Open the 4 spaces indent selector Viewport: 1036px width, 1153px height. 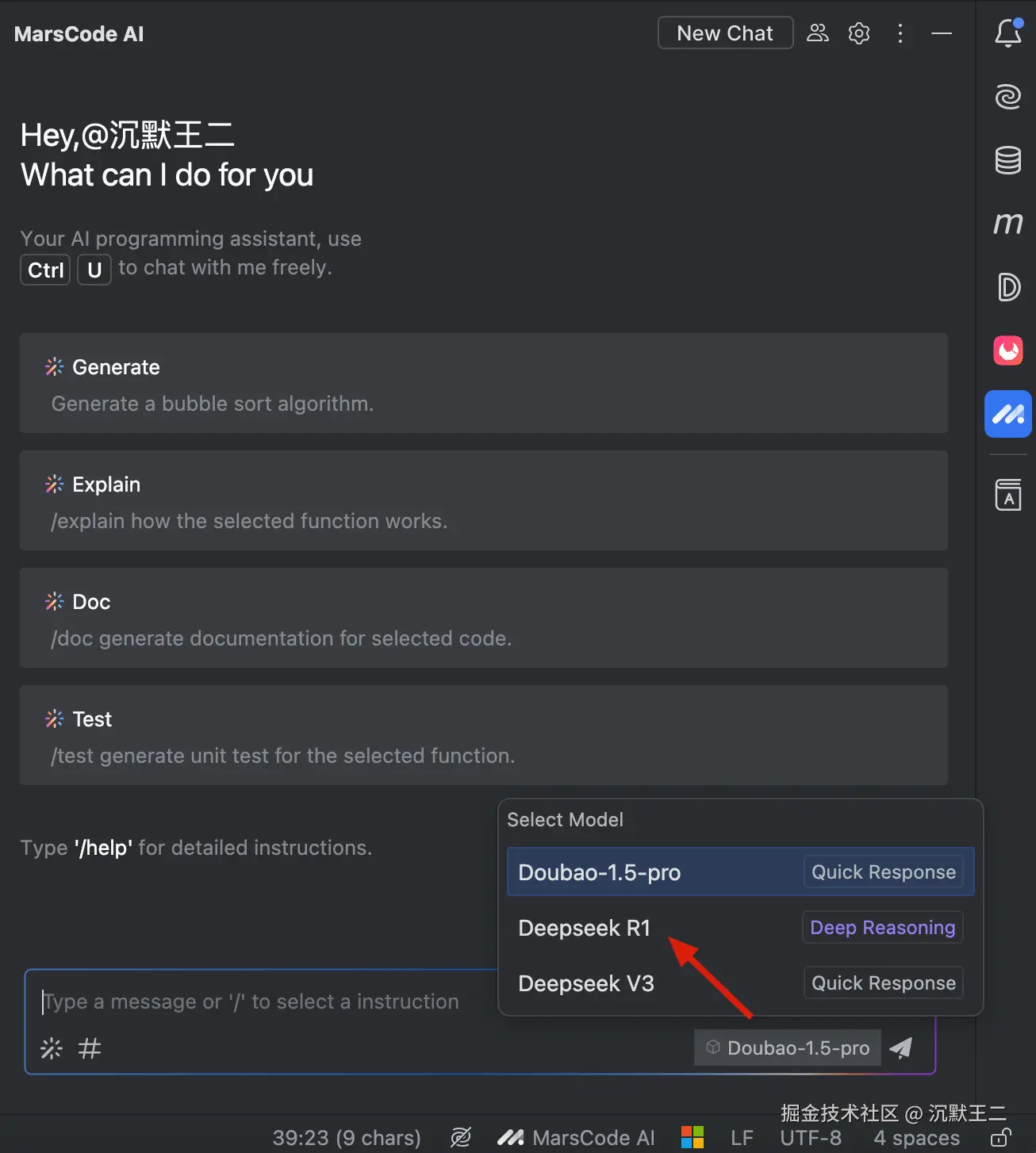click(917, 1138)
